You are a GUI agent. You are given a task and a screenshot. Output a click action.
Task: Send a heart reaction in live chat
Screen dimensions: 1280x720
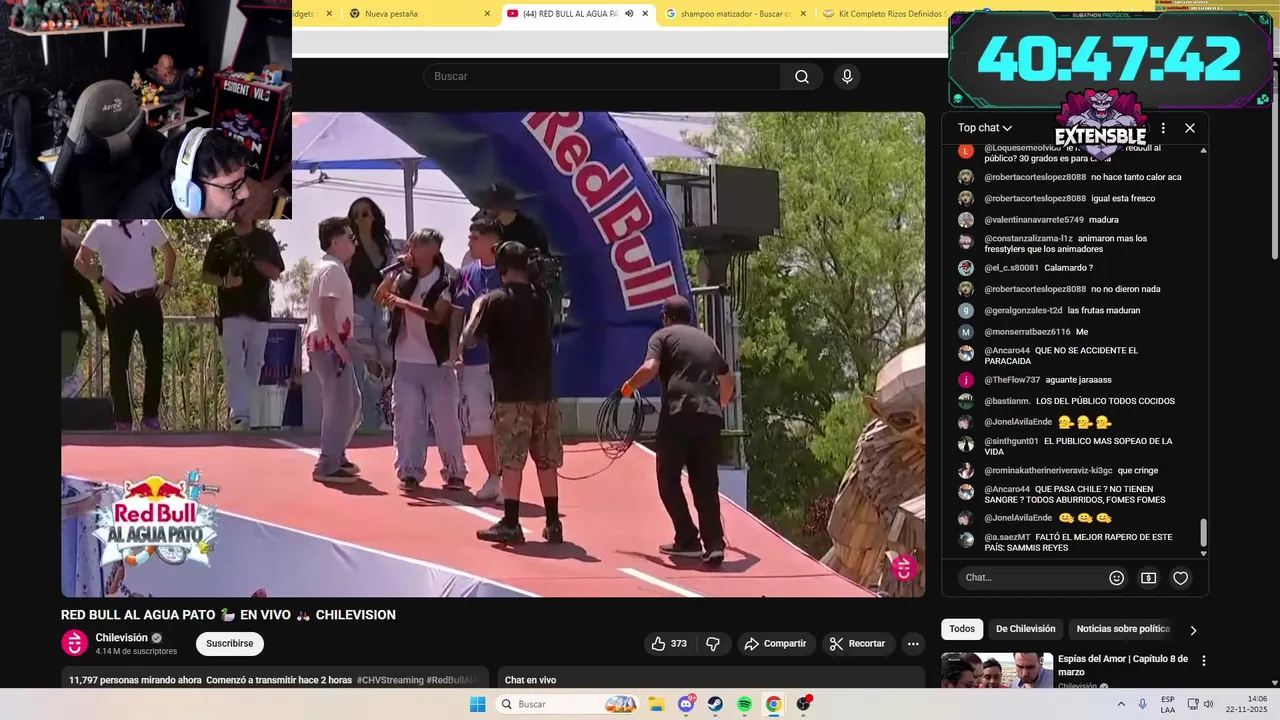click(x=1181, y=578)
